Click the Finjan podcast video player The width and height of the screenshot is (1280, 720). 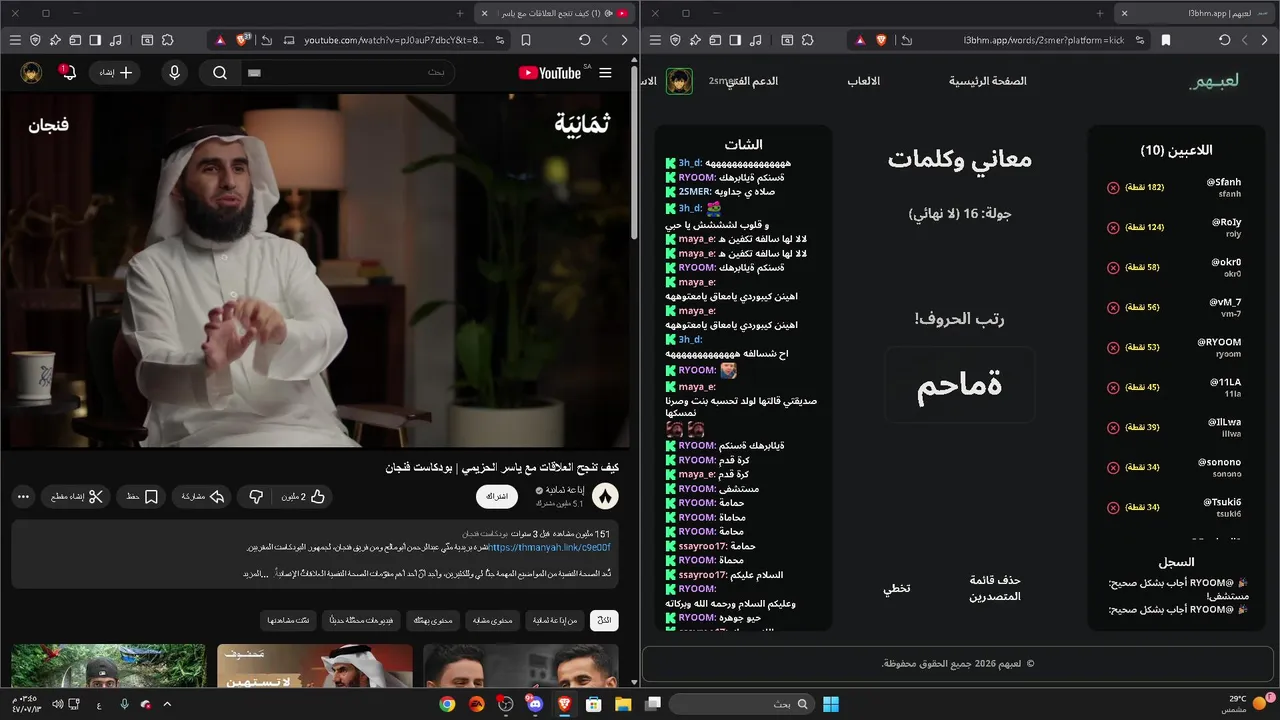tap(316, 271)
